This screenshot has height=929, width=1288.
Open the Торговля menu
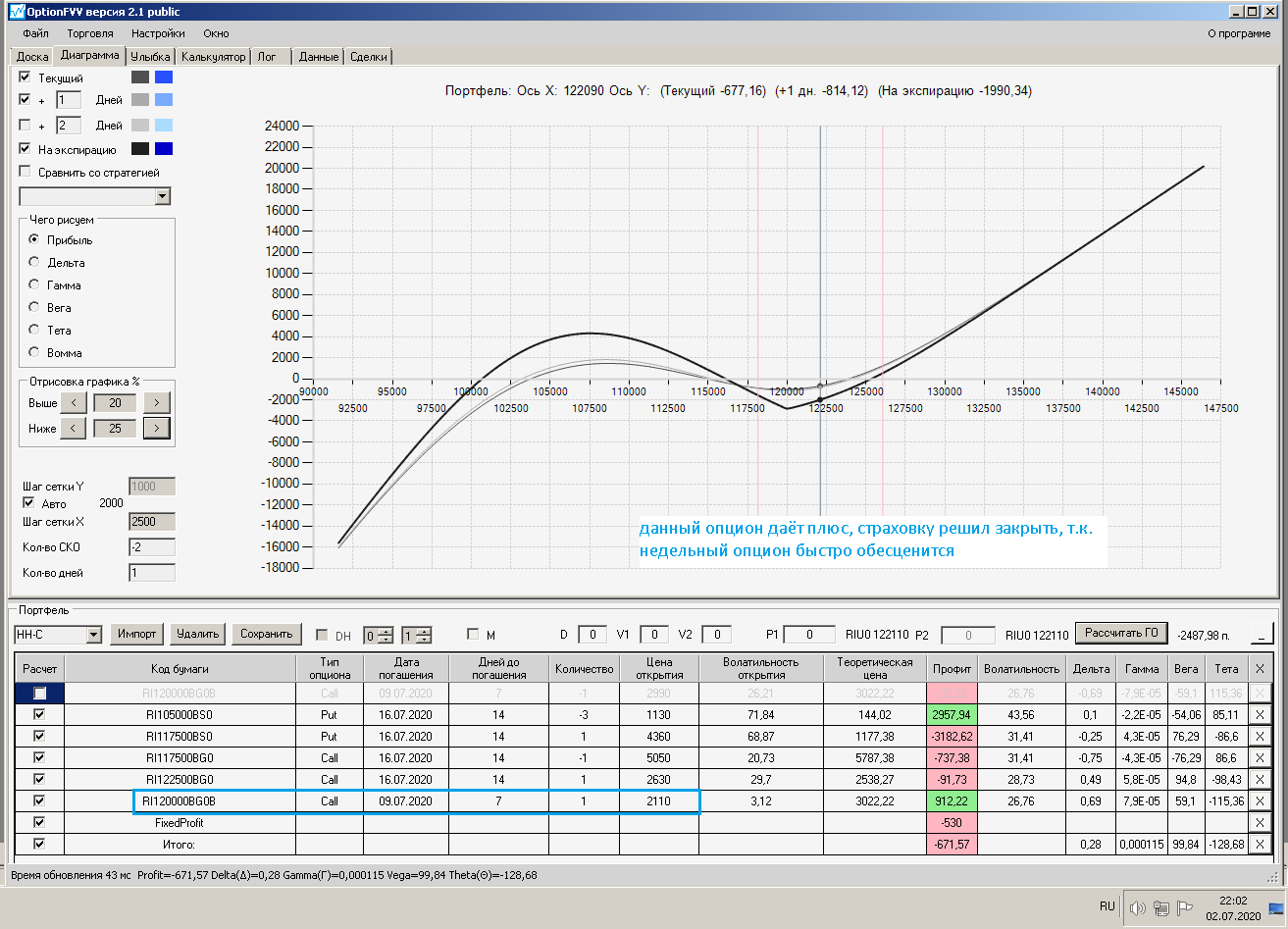[x=90, y=33]
